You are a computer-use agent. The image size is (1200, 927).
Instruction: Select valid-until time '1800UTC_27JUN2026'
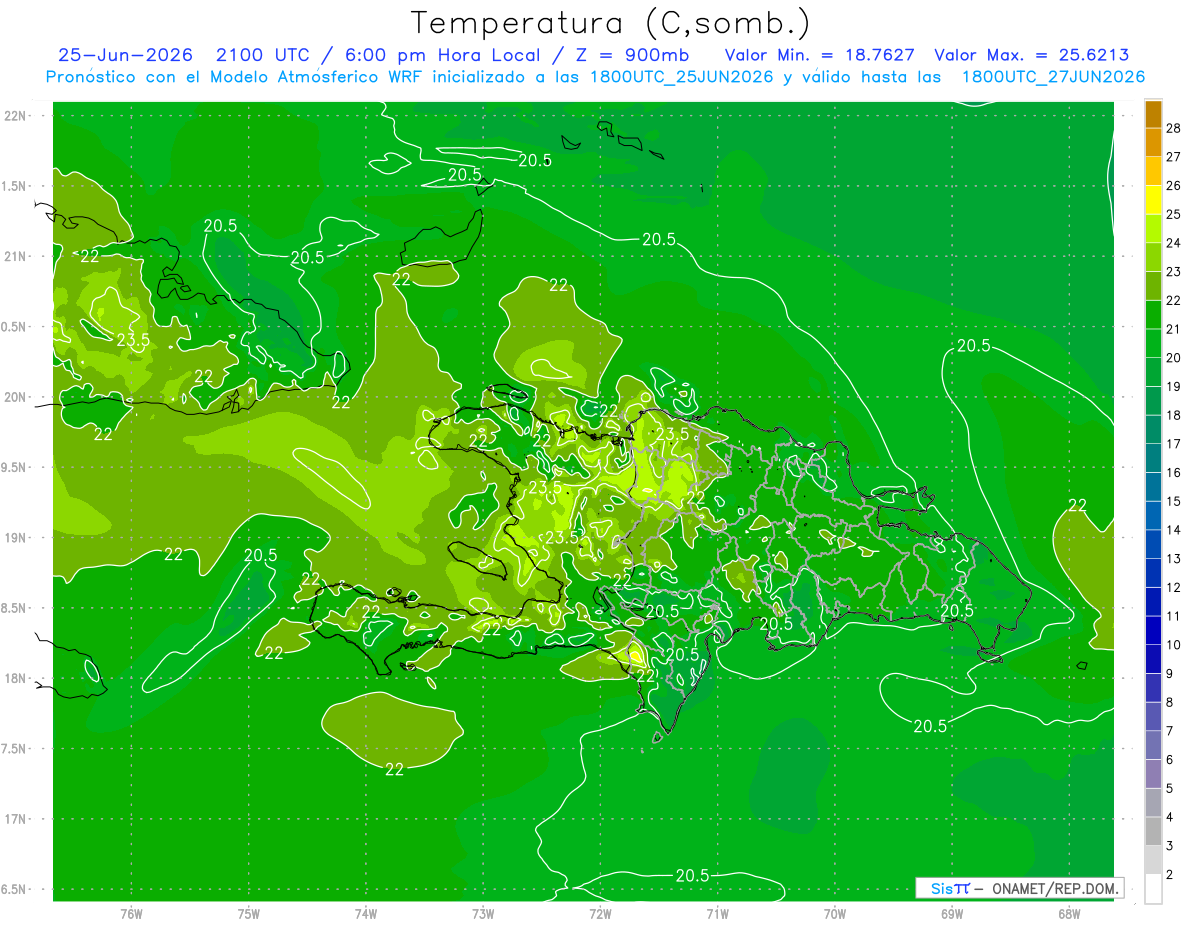click(x=1053, y=77)
